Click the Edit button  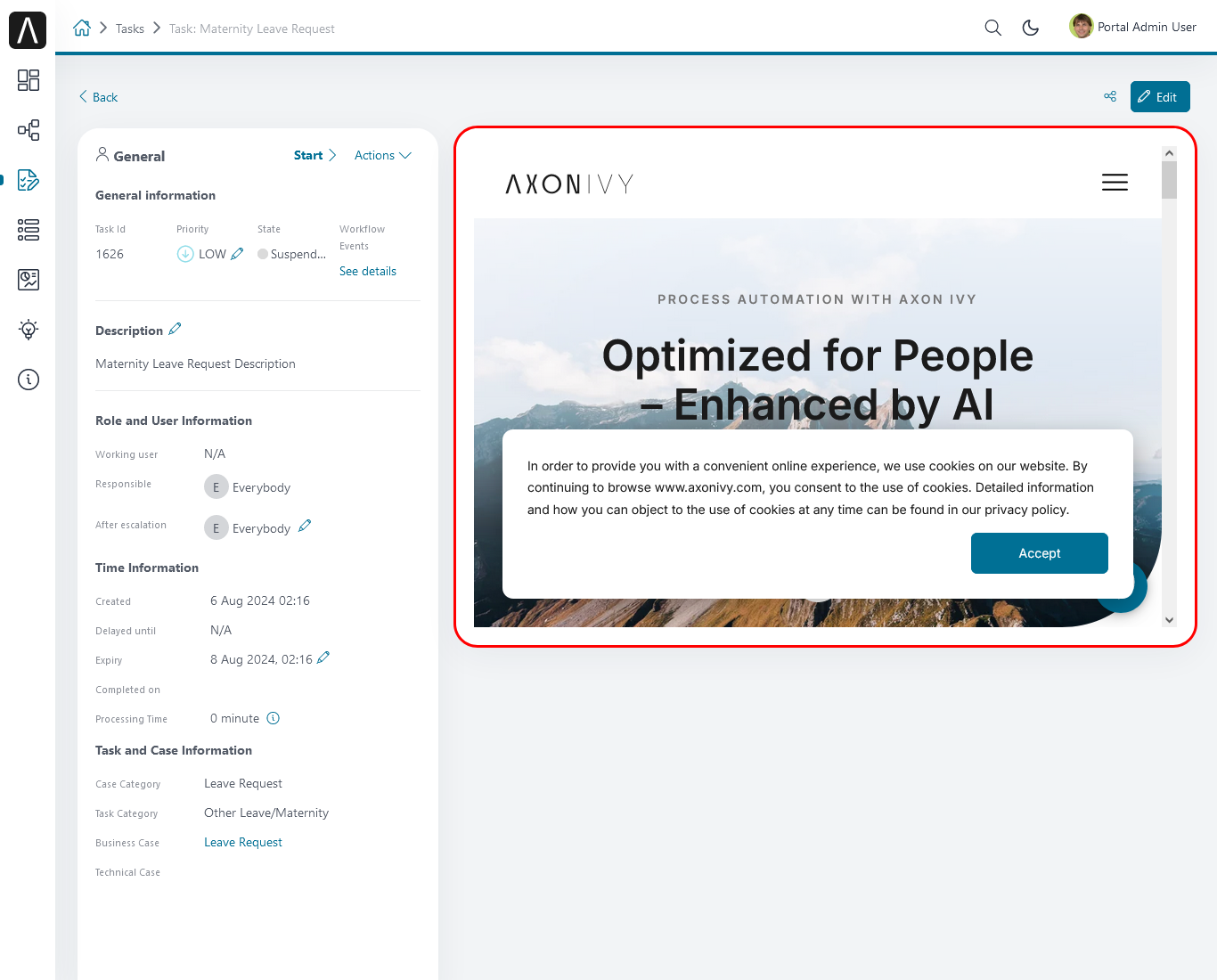(1160, 96)
